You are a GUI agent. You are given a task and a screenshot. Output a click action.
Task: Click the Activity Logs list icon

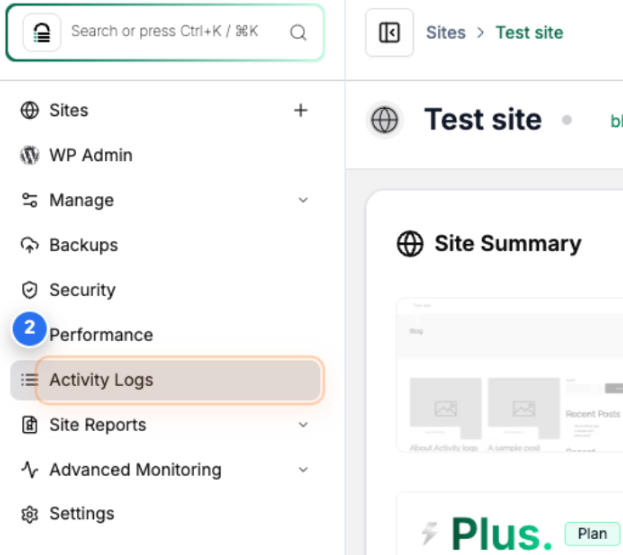pos(30,380)
